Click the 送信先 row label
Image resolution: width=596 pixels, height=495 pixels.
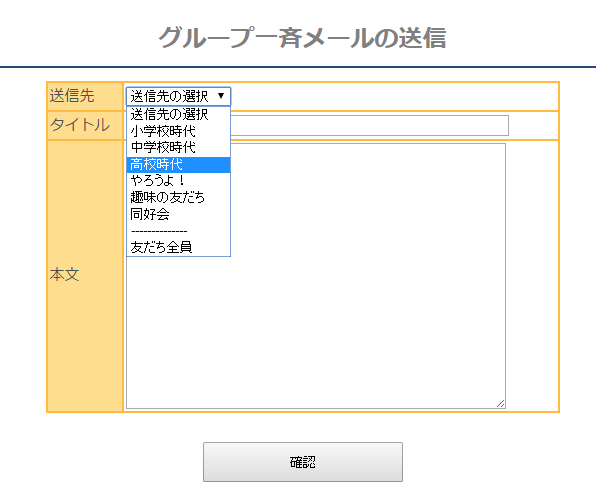click(x=72, y=95)
